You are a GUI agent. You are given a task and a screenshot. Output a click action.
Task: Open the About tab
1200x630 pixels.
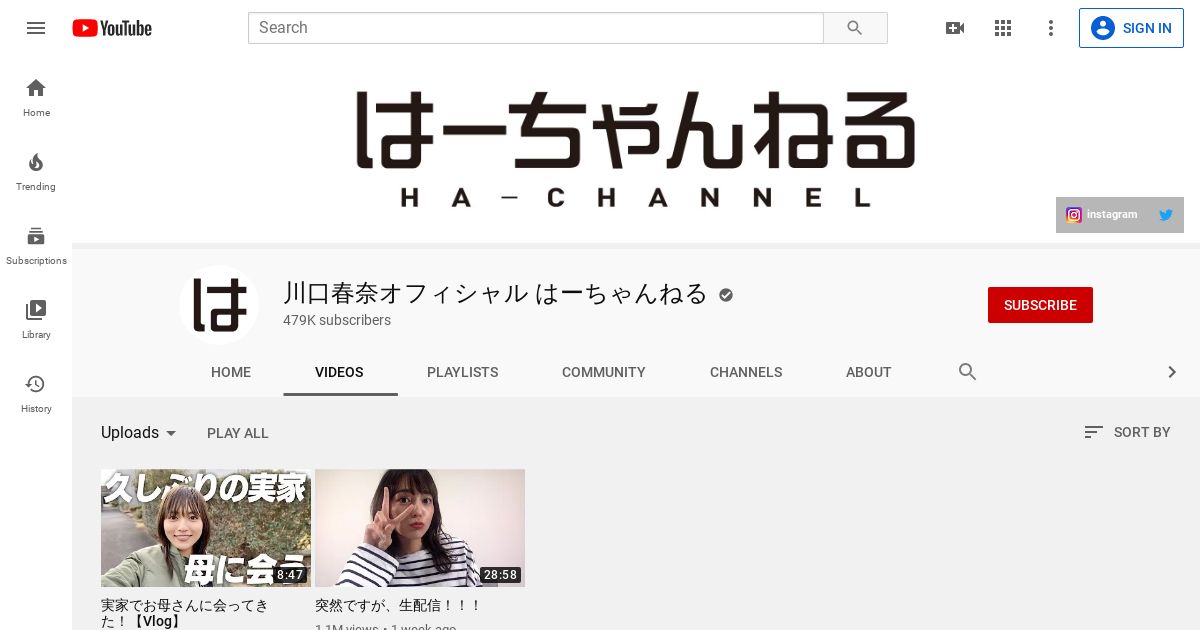[868, 372]
